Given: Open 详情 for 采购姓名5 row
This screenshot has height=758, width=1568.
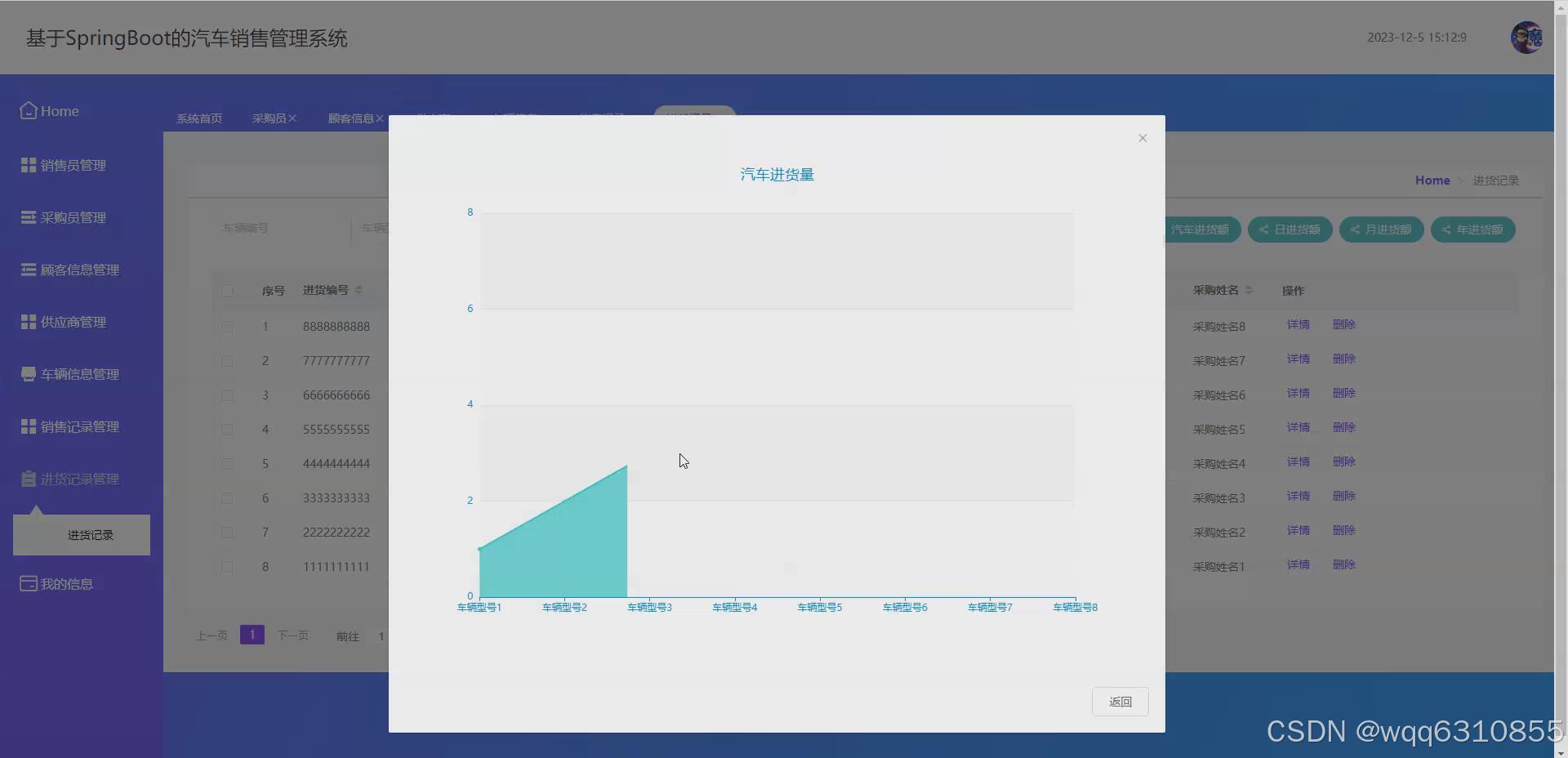Looking at the screenshot, I should click(x=1298, y=427).
